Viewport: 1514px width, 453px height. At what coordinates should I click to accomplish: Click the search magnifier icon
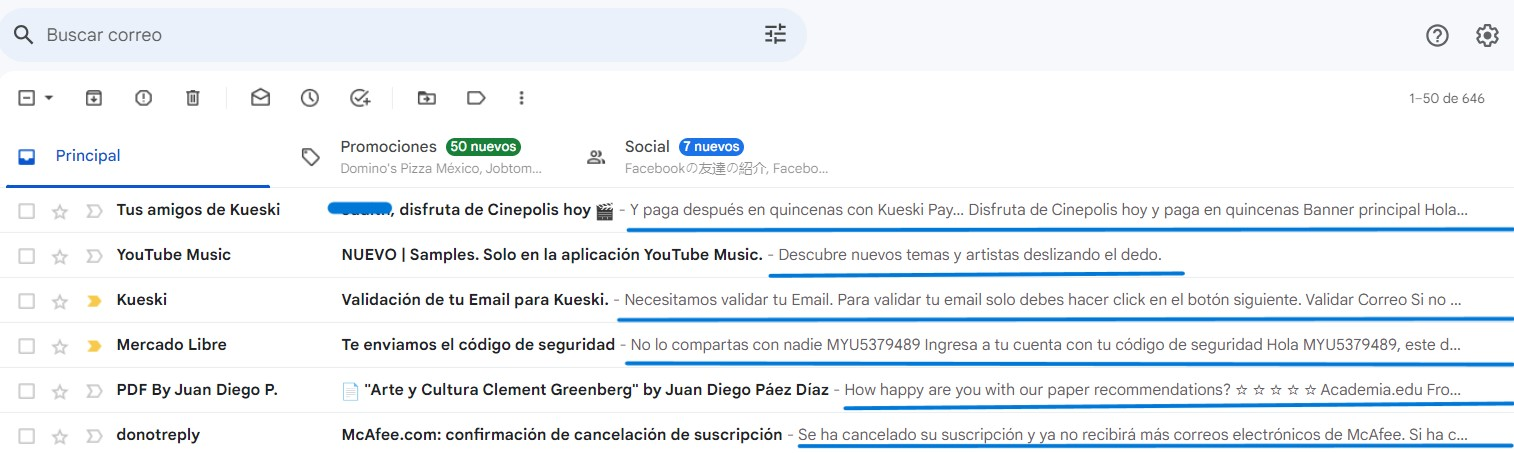point(23,35)
